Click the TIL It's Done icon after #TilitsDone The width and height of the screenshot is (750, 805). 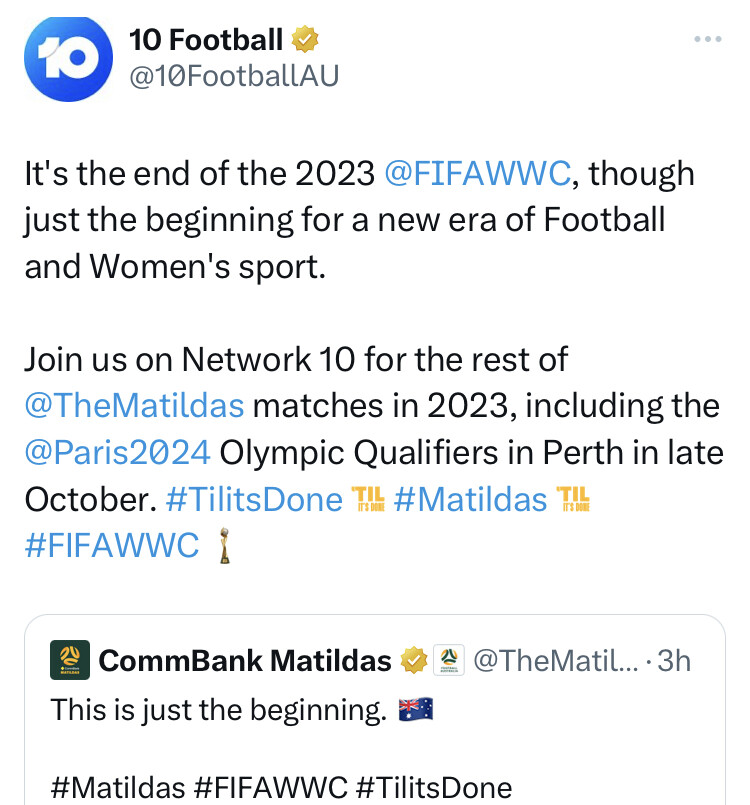click(x=369, y=498)
